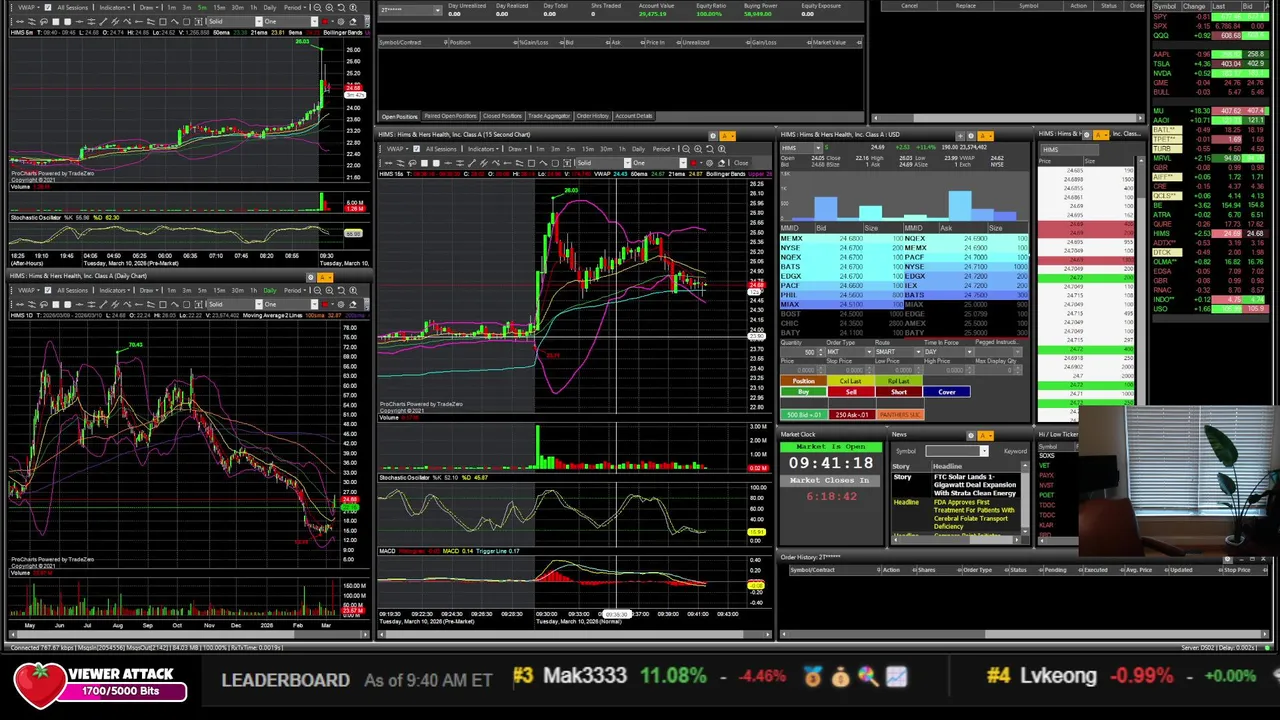
Task: Zoom out on the HIMS 5m chart
Action: [x=317, y=8]
